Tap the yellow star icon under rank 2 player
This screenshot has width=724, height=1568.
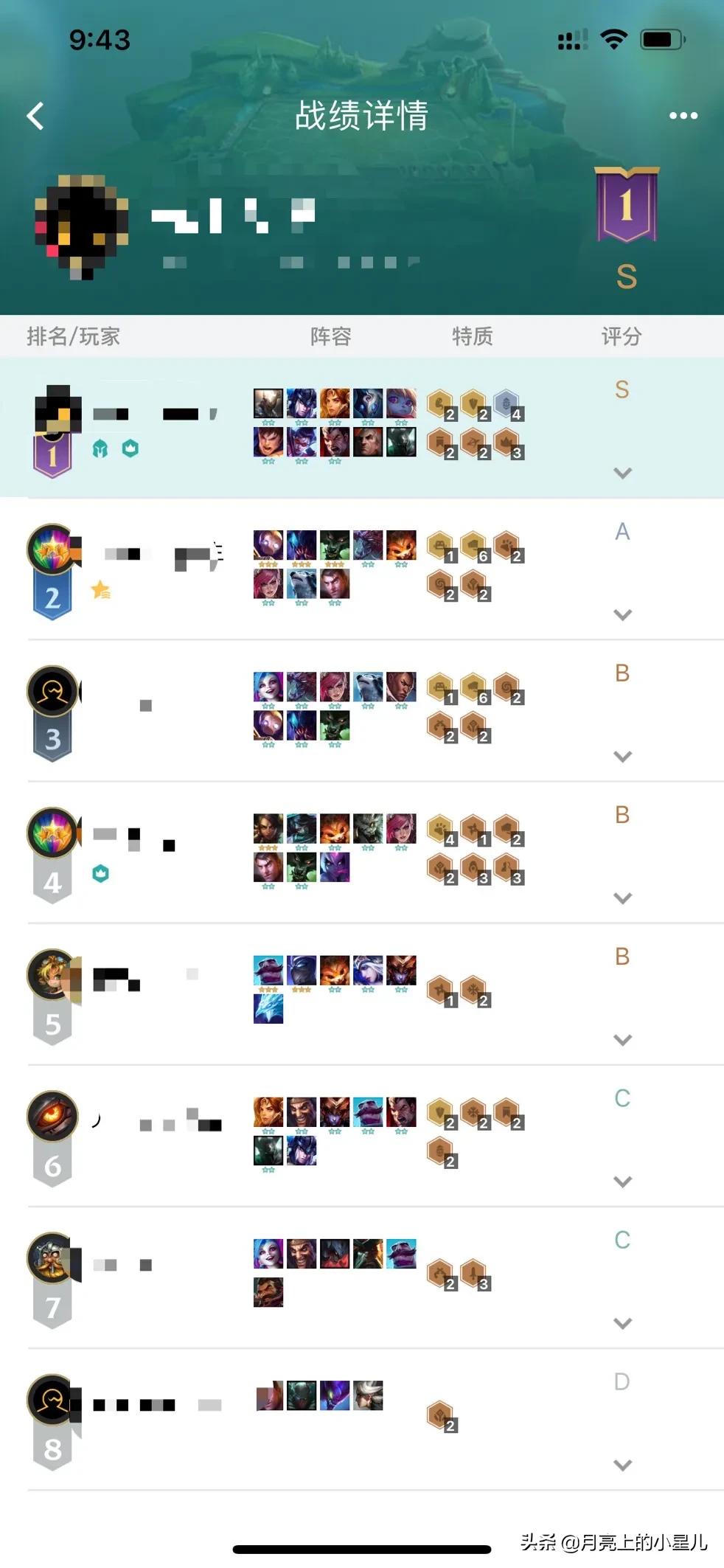tap(101, 589)
